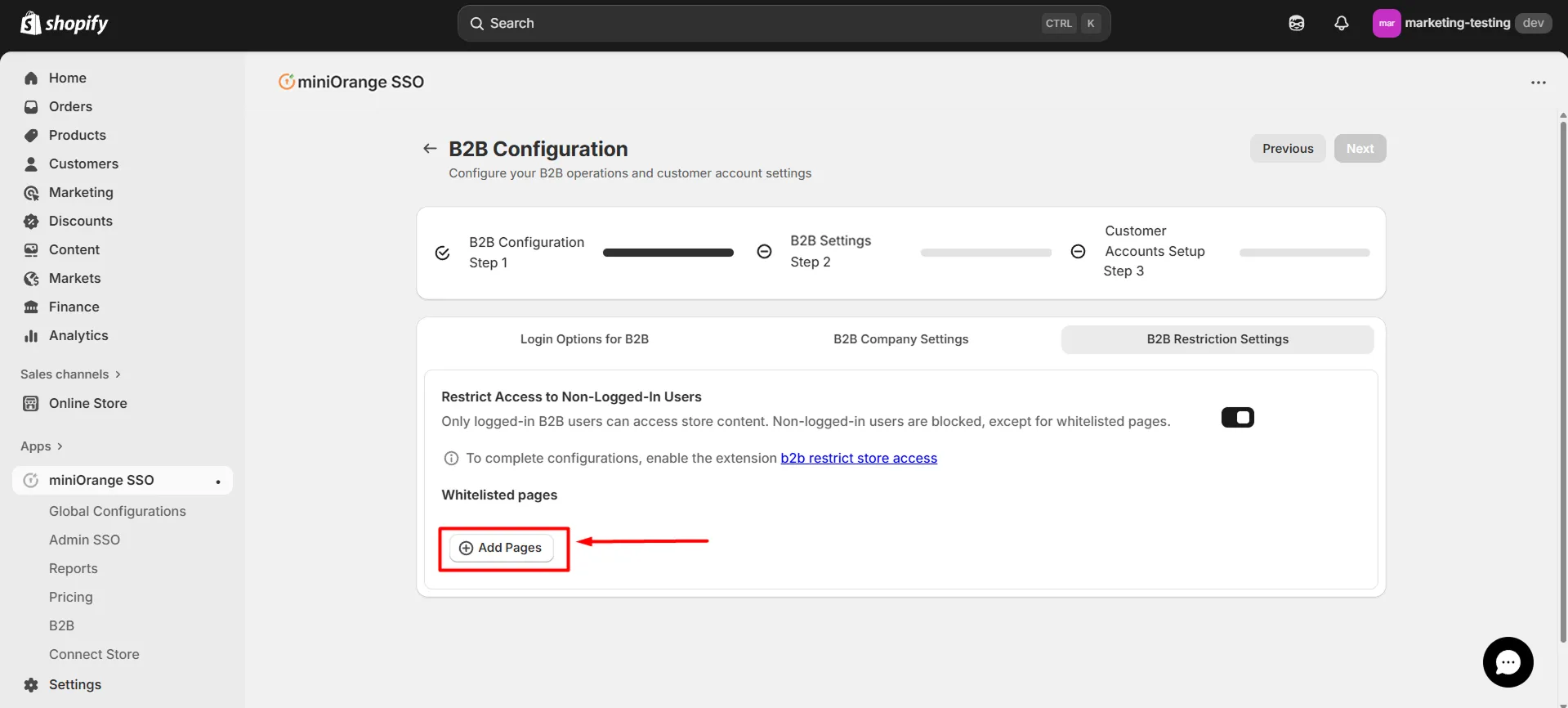Screen dimensions: 1568x708
Task: Expand the Sales channels section
Action: 71,374
